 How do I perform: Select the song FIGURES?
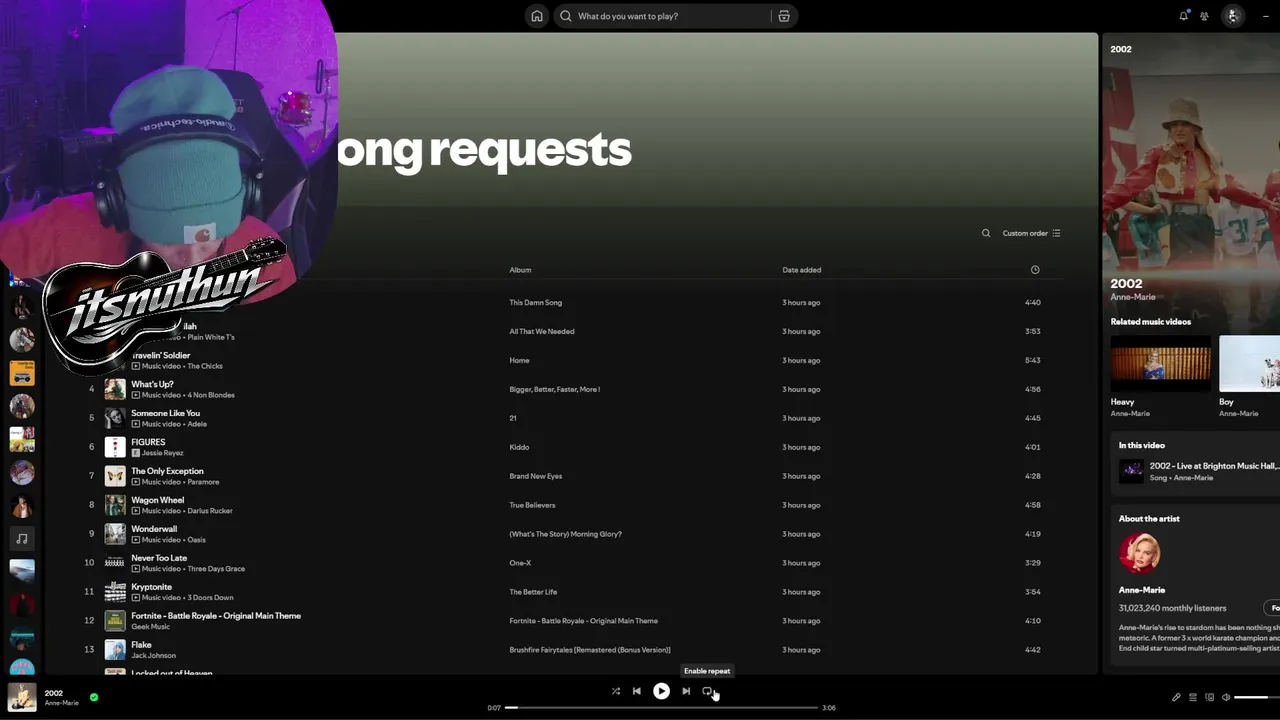pyautogui.click(x=148, y=442)
